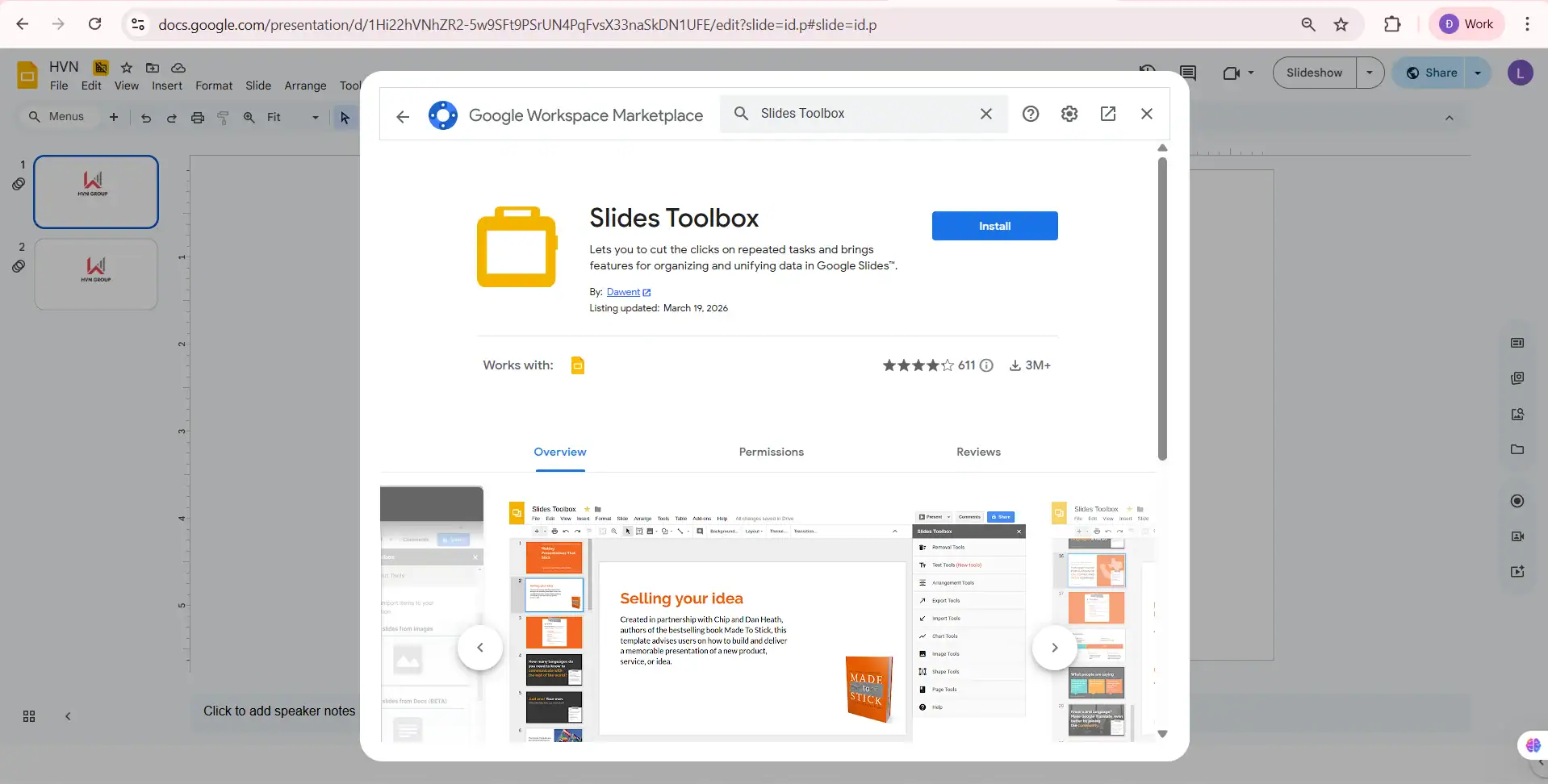
Task: Select the Paint format tool icon
Action: [x=223, y=117]
